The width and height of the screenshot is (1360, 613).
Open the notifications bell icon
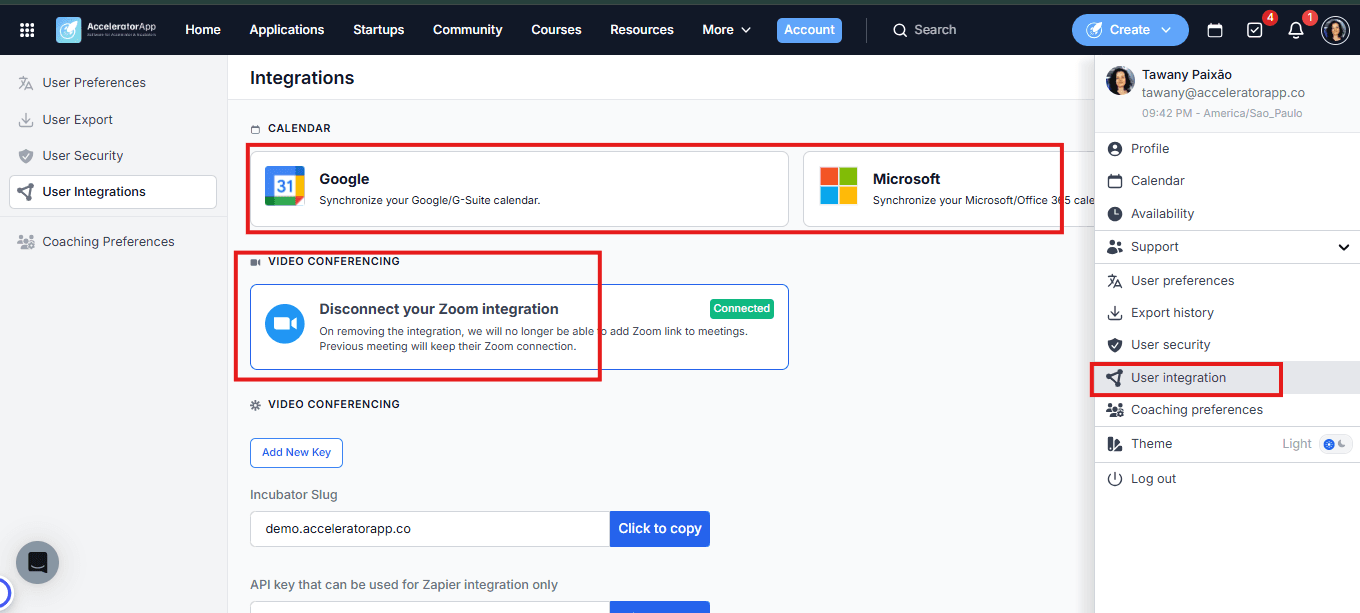(1296, 30)
